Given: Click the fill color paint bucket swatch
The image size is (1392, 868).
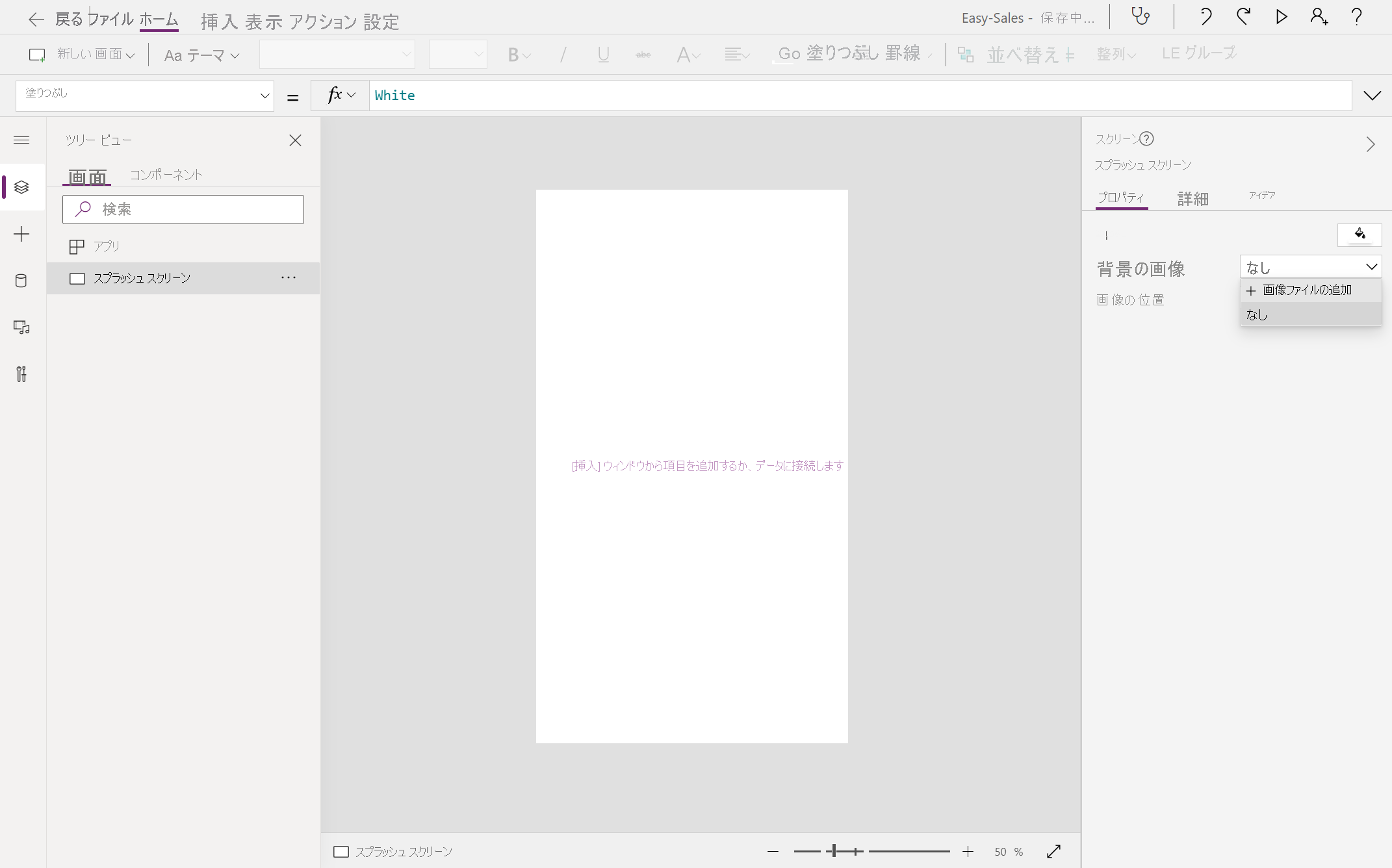Looking at the screenshot, I should pyautogui.click(x=1359, y=235).
